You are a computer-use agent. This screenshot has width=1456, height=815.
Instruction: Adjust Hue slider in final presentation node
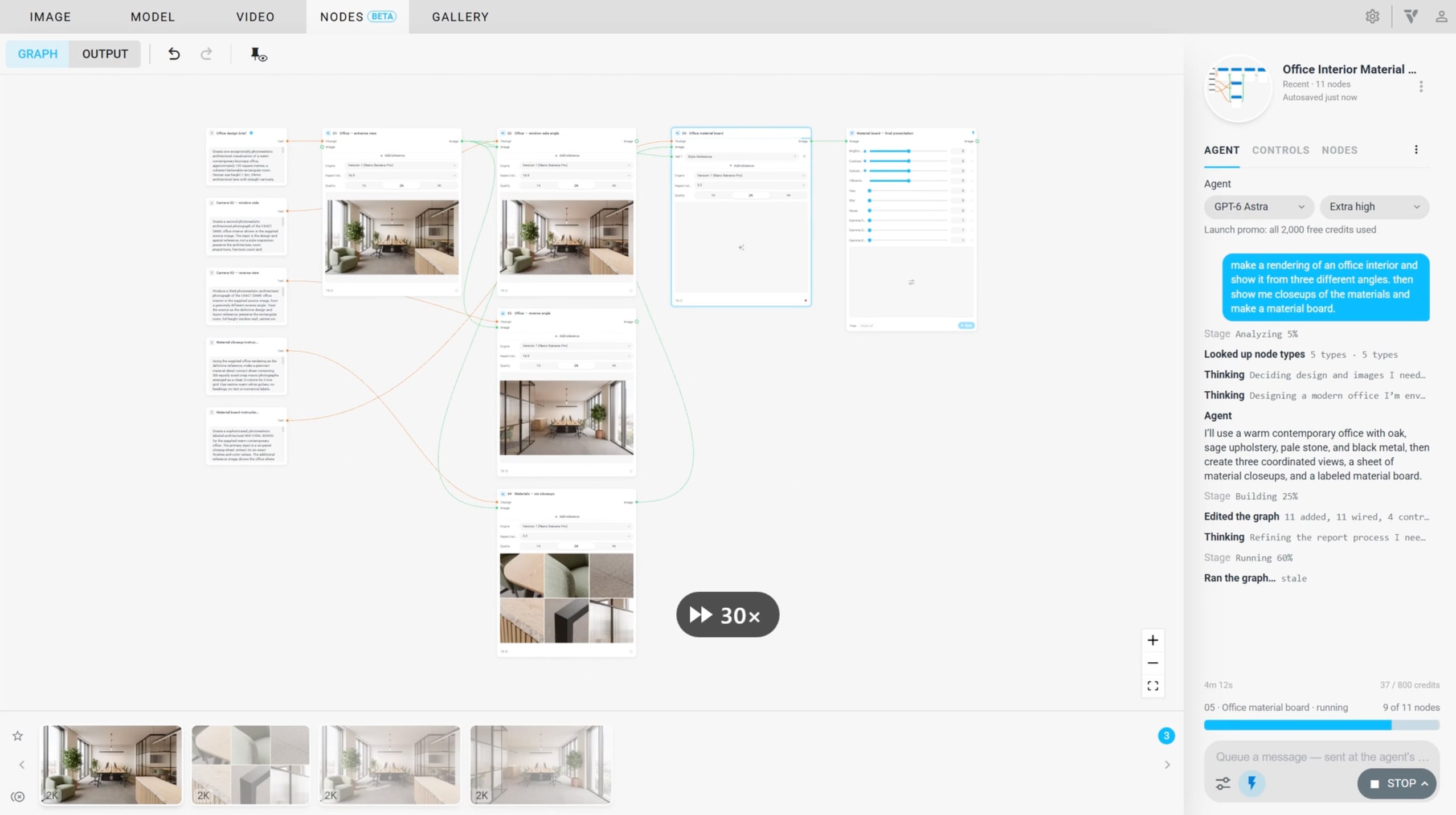click(x=909, y=190)
